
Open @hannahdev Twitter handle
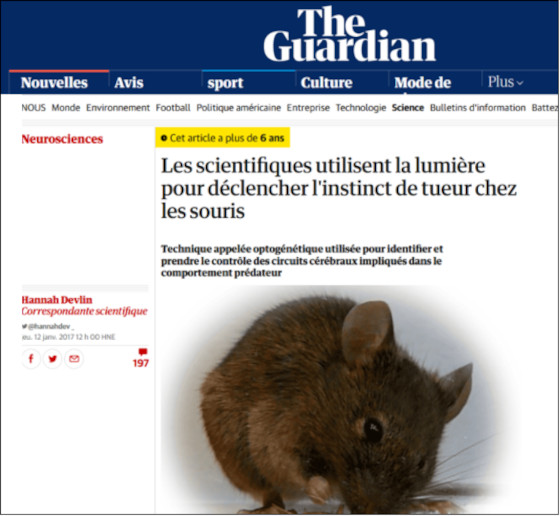tap(48, 326)
